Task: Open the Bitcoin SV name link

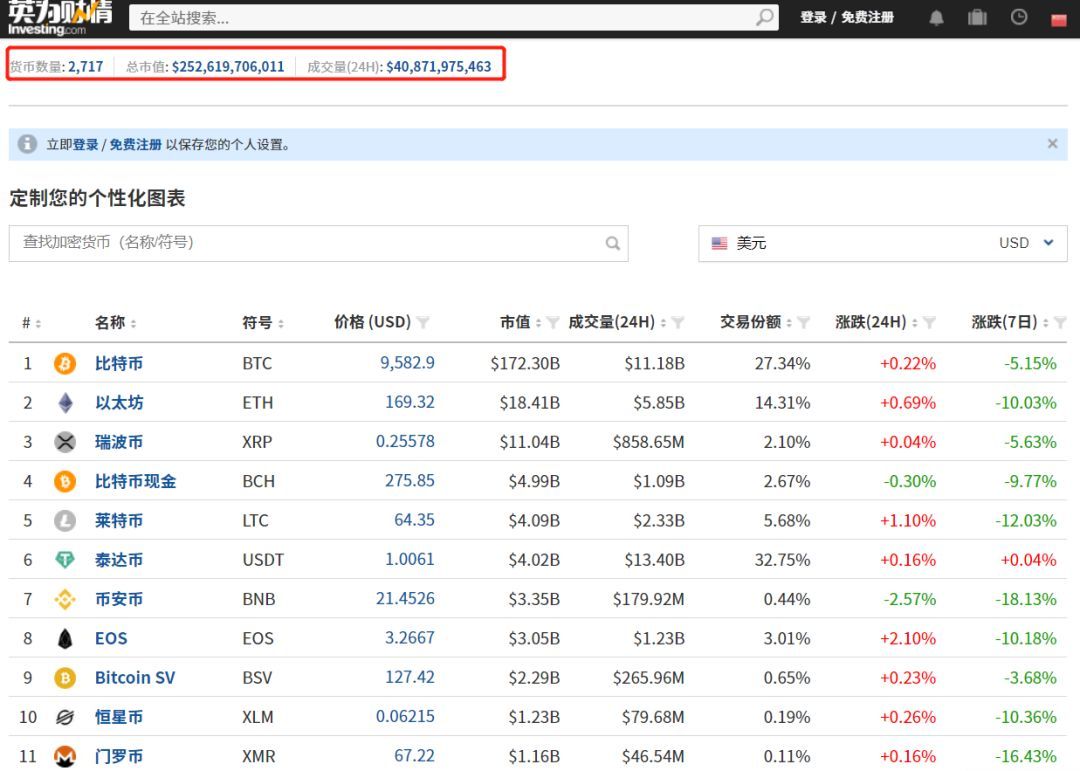Action: tap(135, 678)
